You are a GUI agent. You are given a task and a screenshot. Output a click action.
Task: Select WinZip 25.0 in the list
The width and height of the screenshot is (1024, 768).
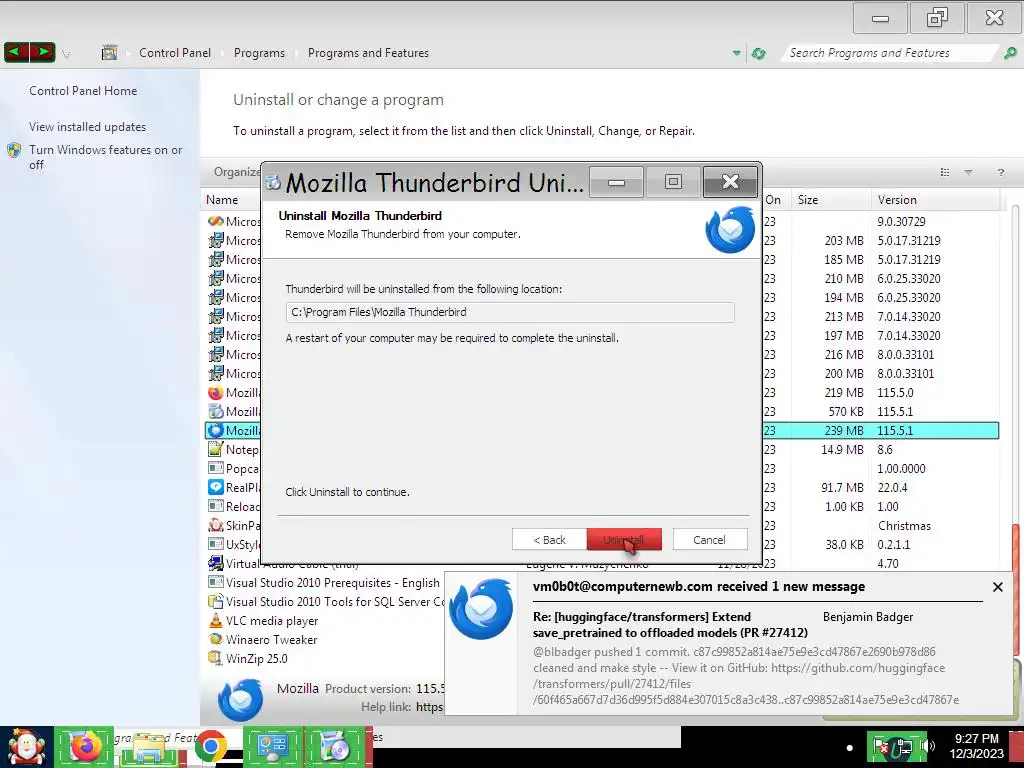[x=257, y=658]
